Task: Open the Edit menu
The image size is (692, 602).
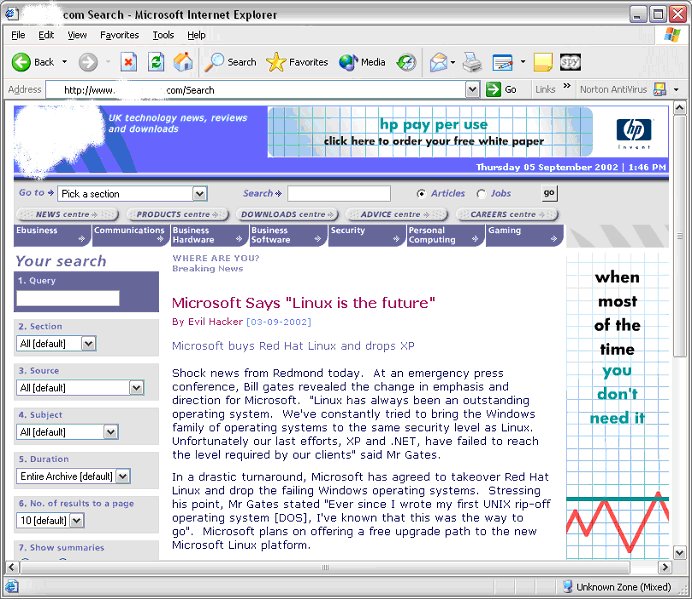Action: coord(46,35)
